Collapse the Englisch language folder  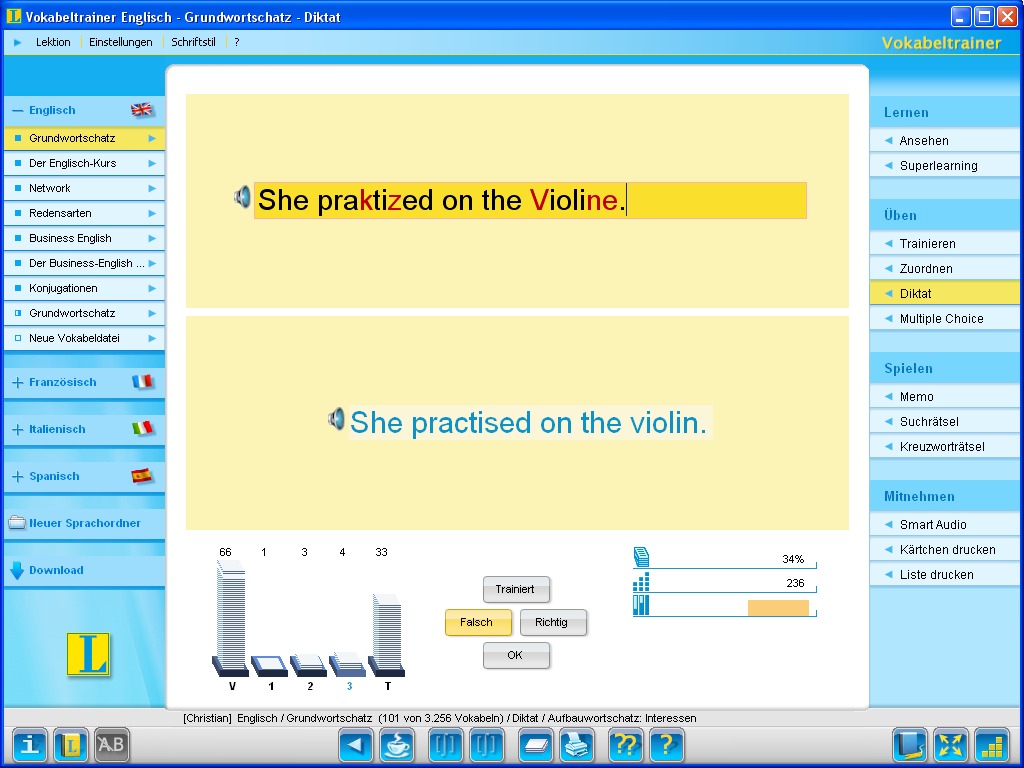click(x=18, y=110)
